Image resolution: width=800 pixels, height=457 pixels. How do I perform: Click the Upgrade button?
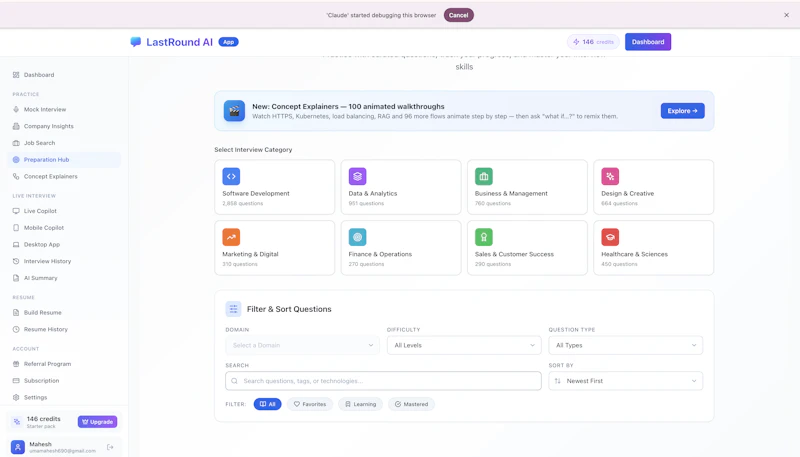tap(97, 422)
